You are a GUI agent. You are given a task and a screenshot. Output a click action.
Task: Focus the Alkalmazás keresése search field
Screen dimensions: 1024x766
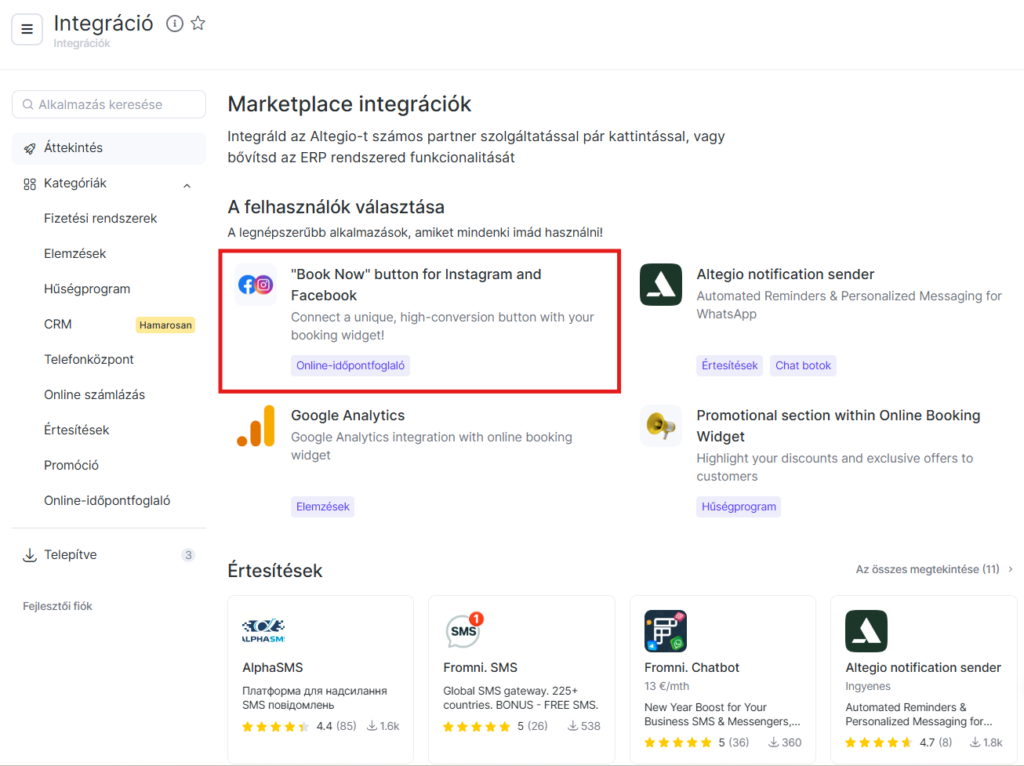110,104
